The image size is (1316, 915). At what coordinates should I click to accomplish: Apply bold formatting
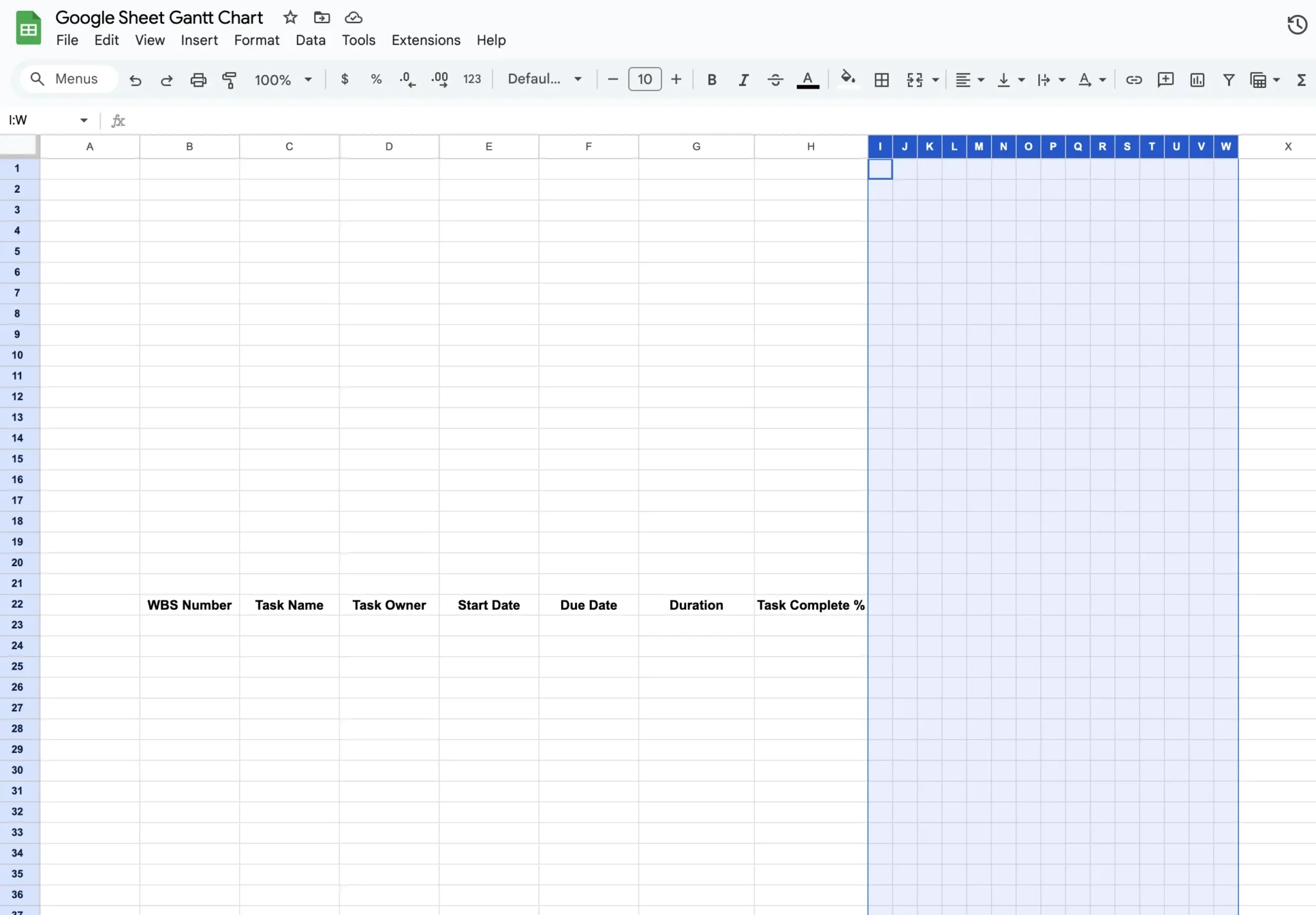(x=712, y=79)
